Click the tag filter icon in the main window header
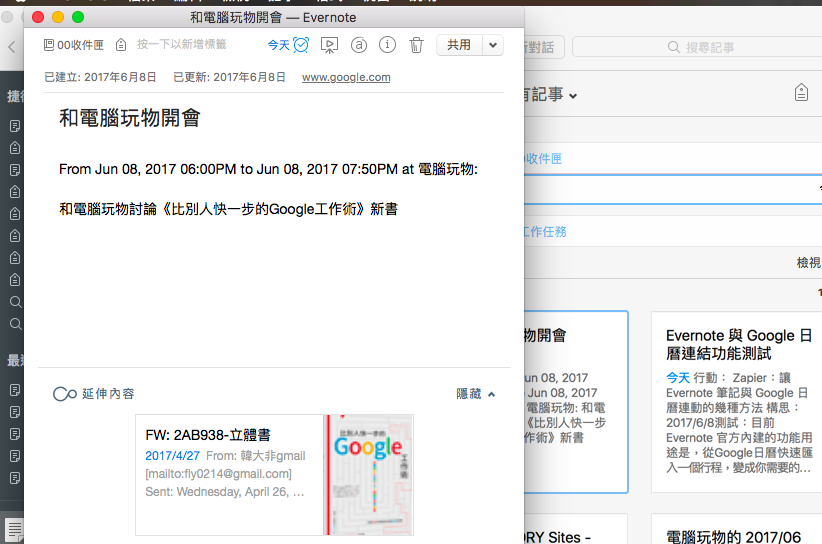This screenshot has width=822, height=544. point(801,93)
